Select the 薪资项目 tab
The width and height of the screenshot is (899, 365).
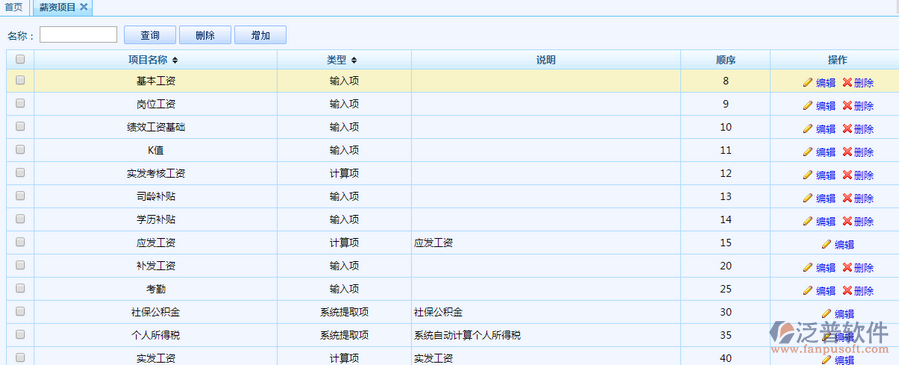point(56,7)
